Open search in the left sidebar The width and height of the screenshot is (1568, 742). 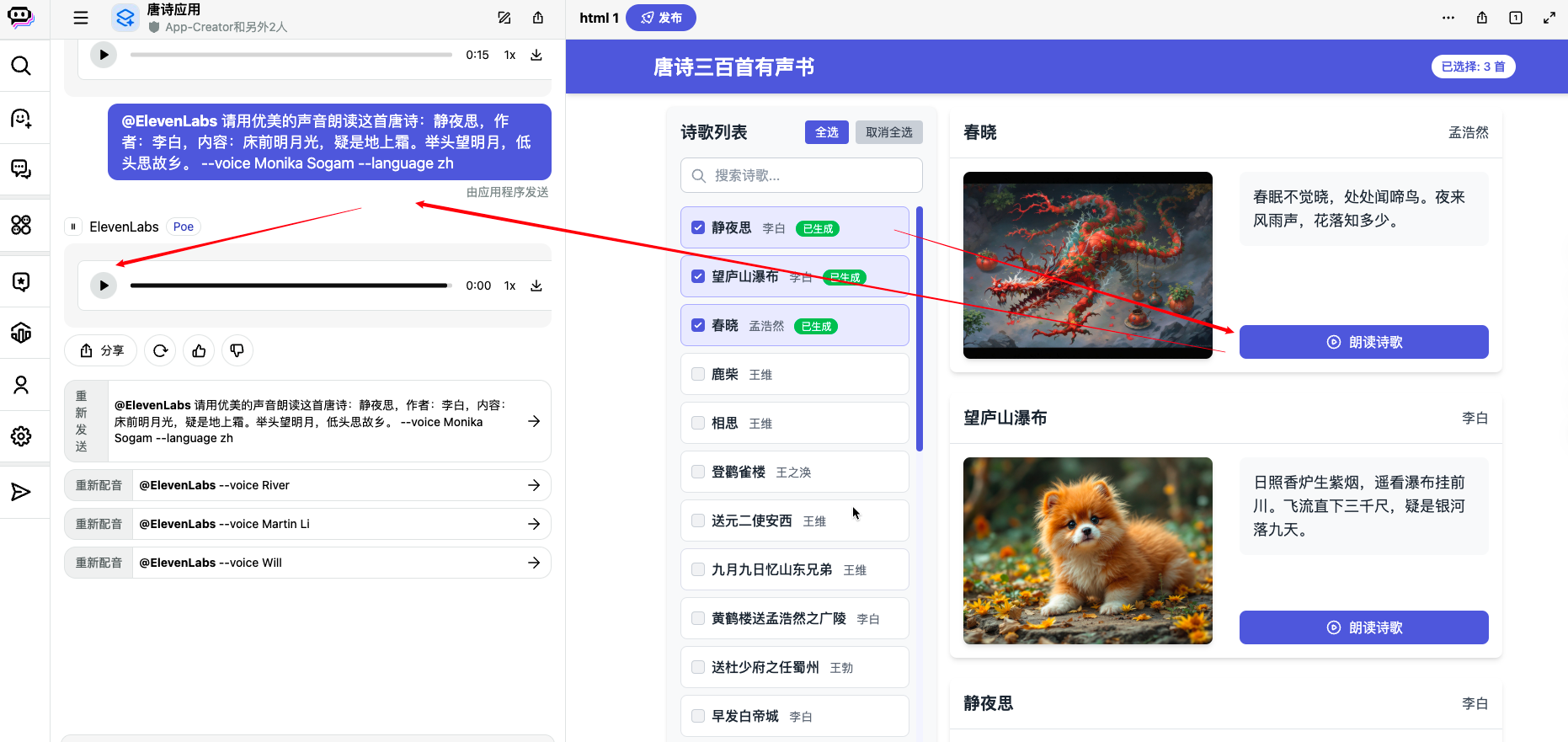click(21, 66)
